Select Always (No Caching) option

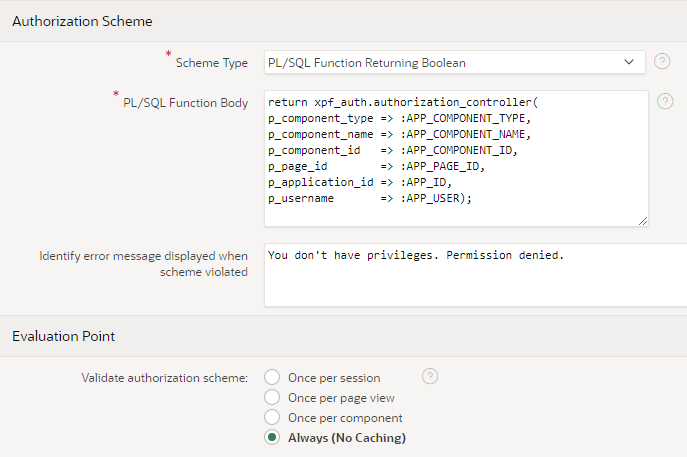[272, 437]
